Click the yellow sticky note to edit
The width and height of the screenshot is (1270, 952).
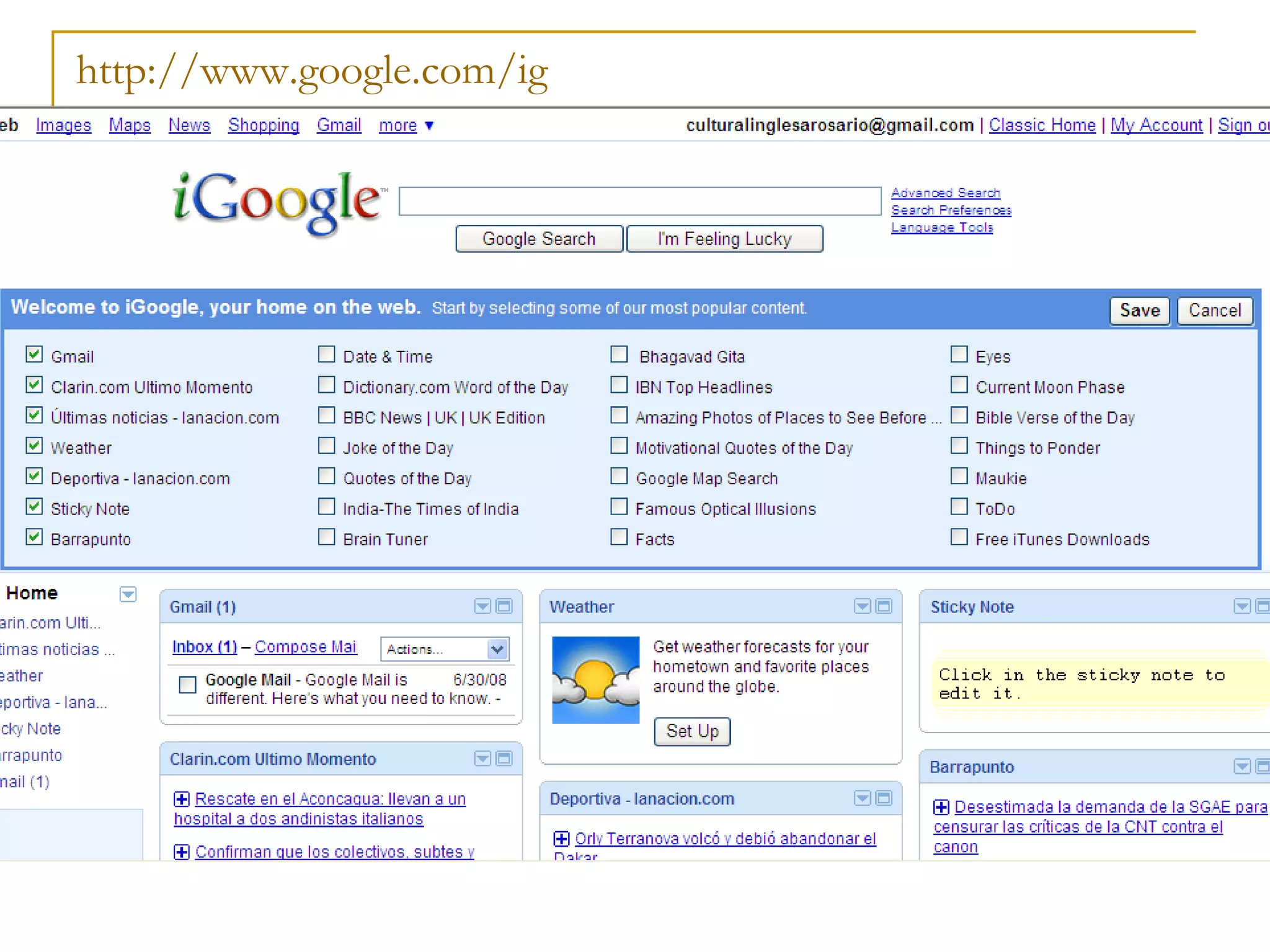pyautogui.click(x=1101, y=685)
